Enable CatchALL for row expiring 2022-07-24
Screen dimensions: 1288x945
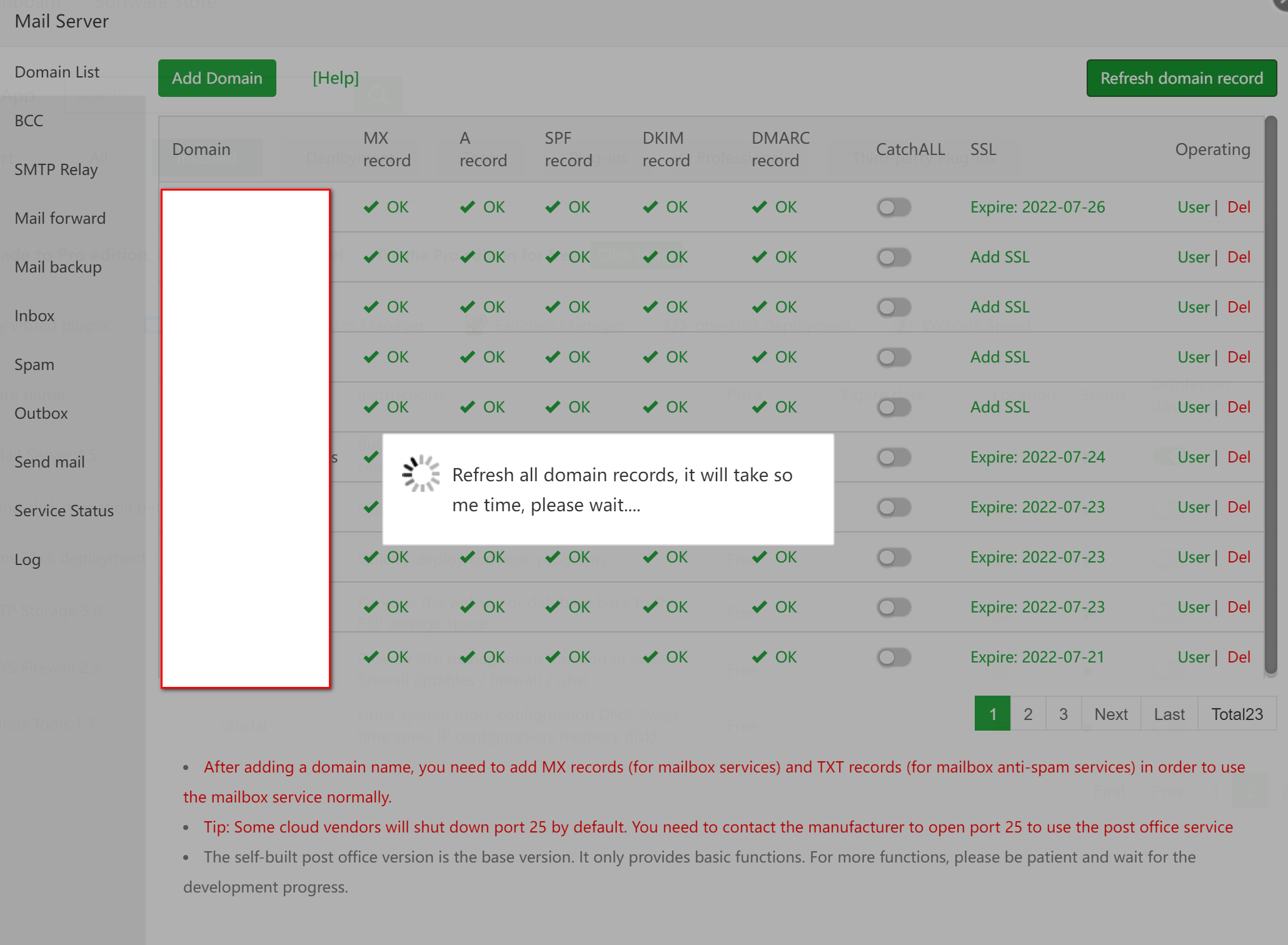pos(893,457)
